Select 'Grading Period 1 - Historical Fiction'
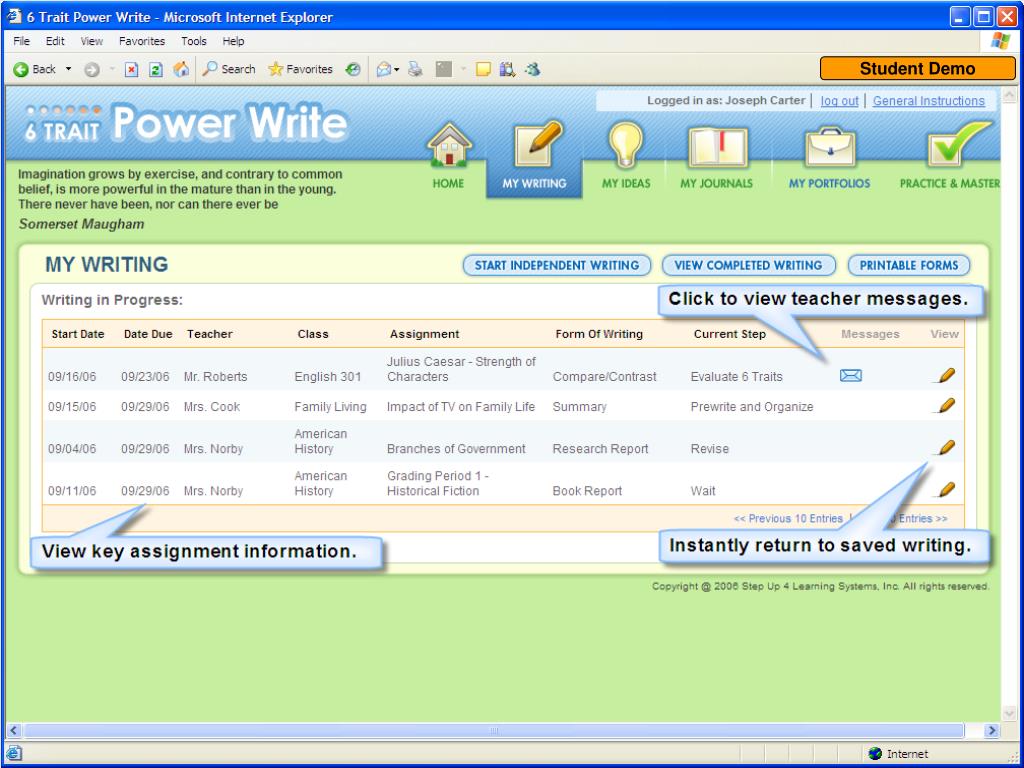 tap(438, 483)
